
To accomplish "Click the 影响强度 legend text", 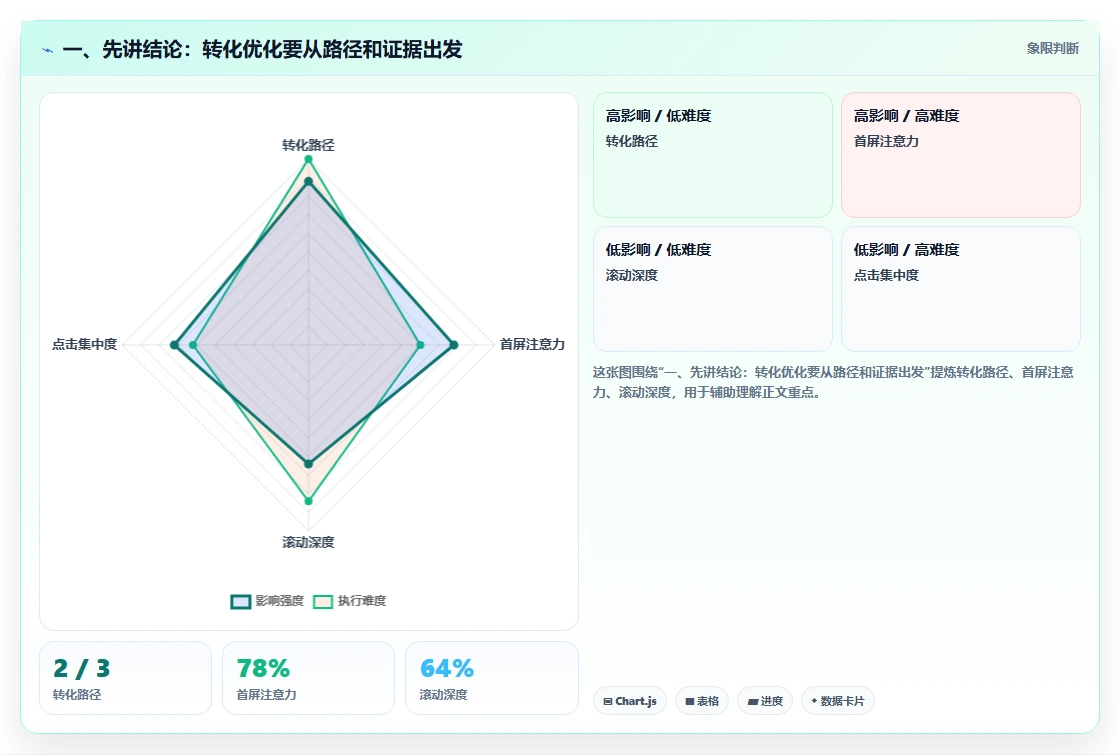I will tap(279, 601).
